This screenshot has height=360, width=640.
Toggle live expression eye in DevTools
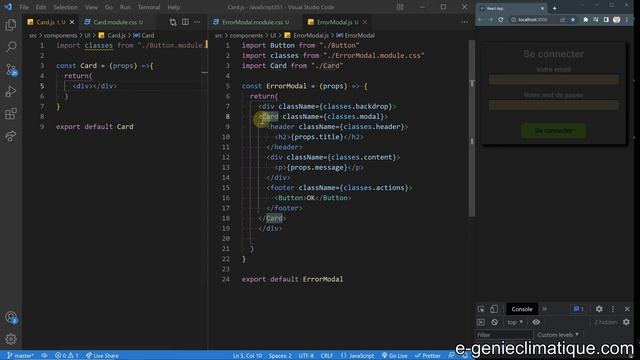click(x=536, y=322)
